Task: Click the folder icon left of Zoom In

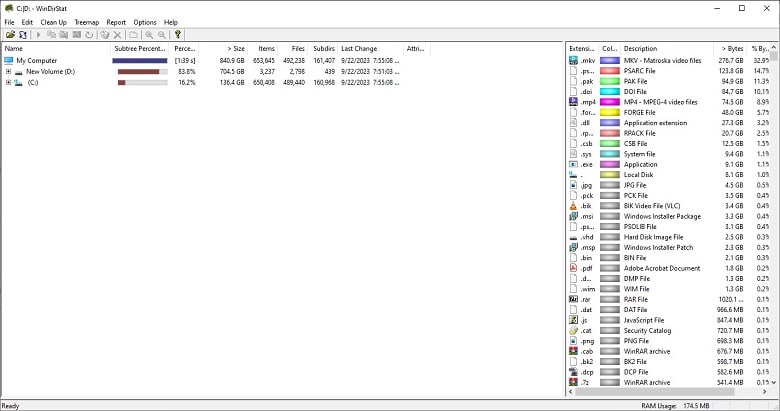Action: (133, 34)
